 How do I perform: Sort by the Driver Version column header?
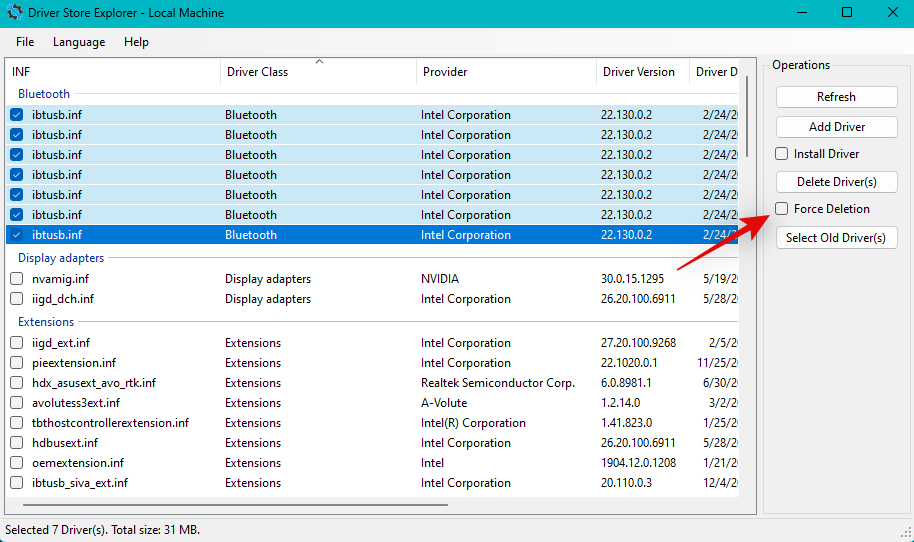[x=642, y=72]
